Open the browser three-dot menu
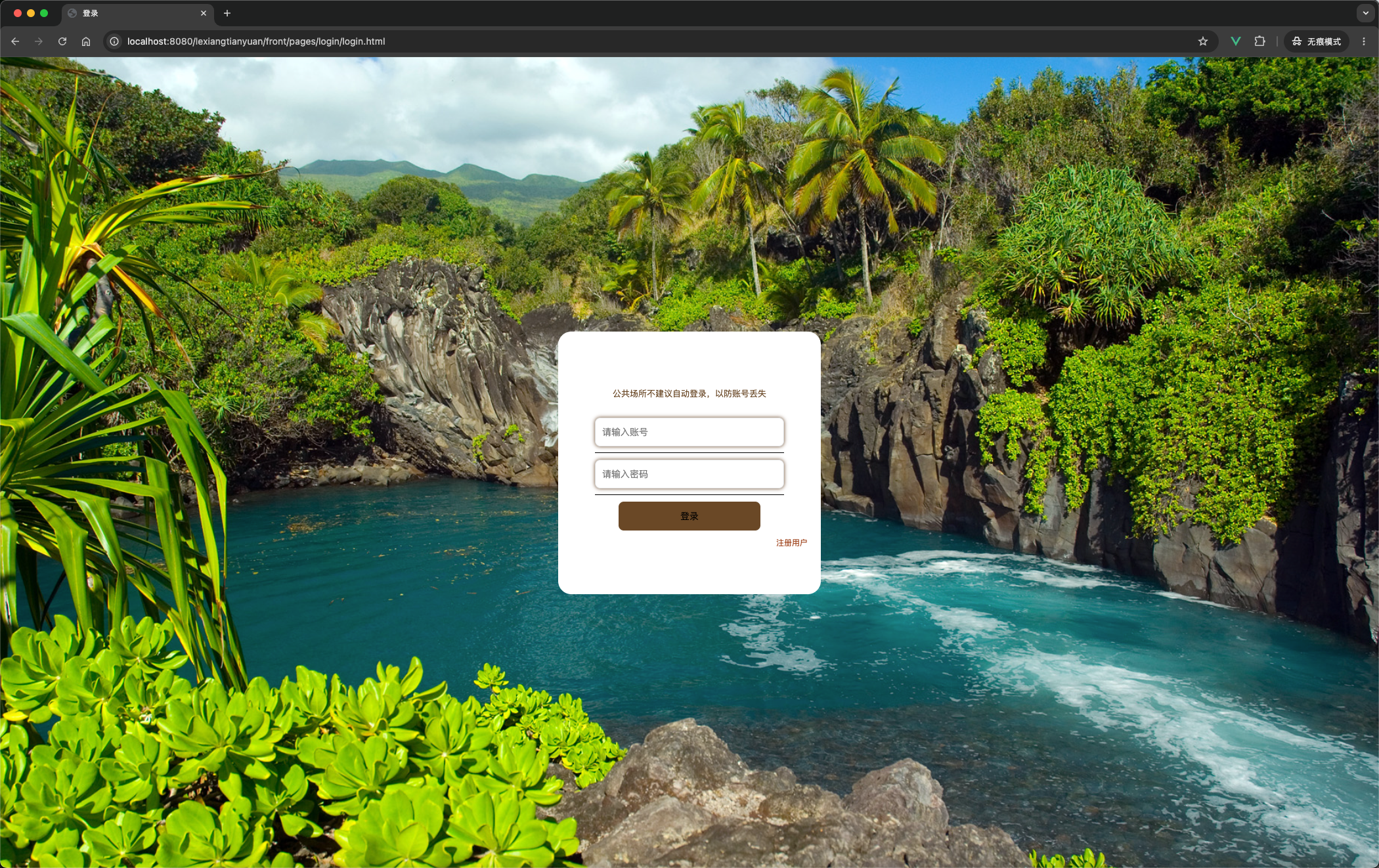The width and height of the screenshot is (1379, 868). click(x=1364, y=41)
